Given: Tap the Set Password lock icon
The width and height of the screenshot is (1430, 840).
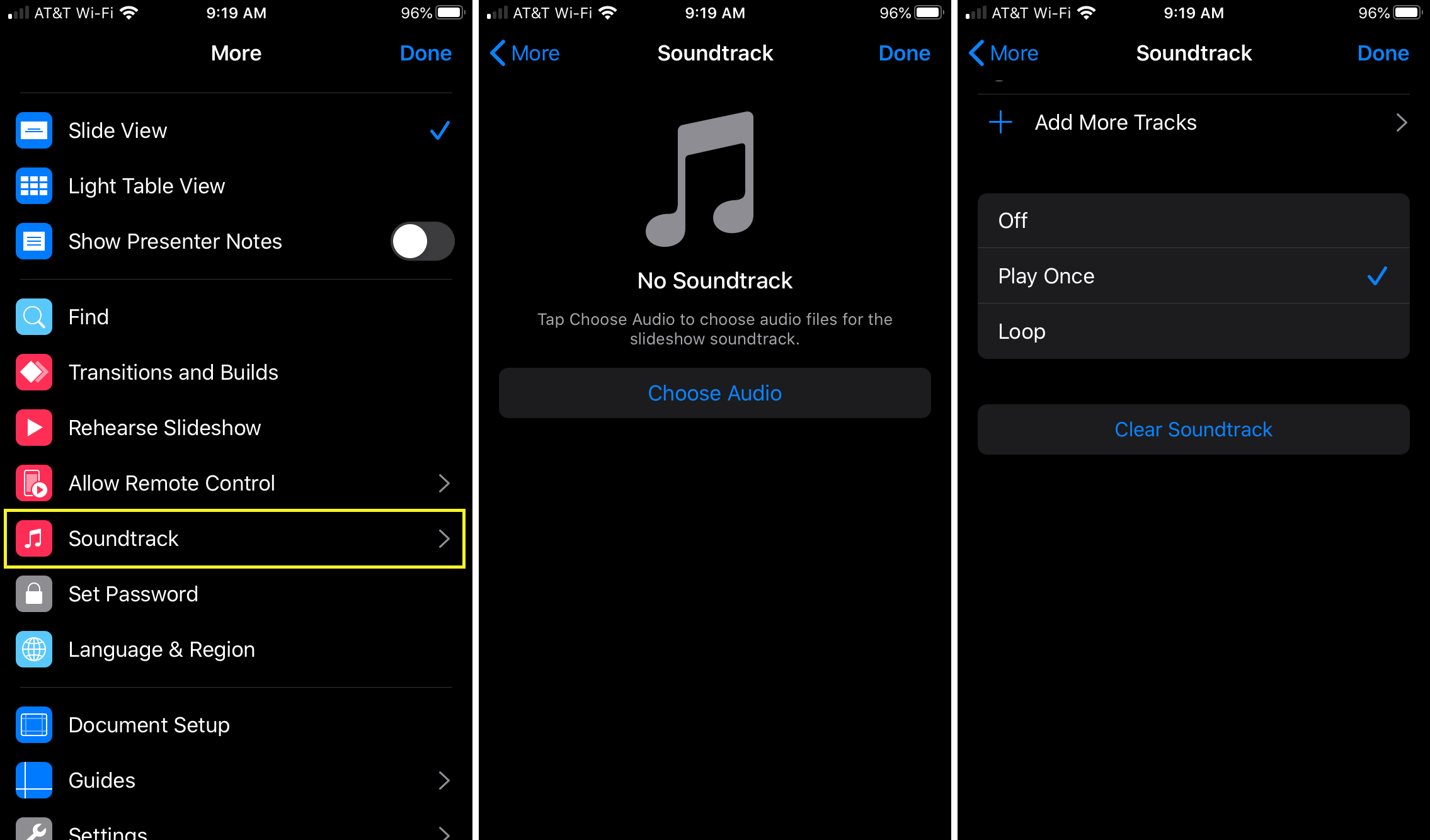Looking at the screenshot, I should click(x=33, y=593).
